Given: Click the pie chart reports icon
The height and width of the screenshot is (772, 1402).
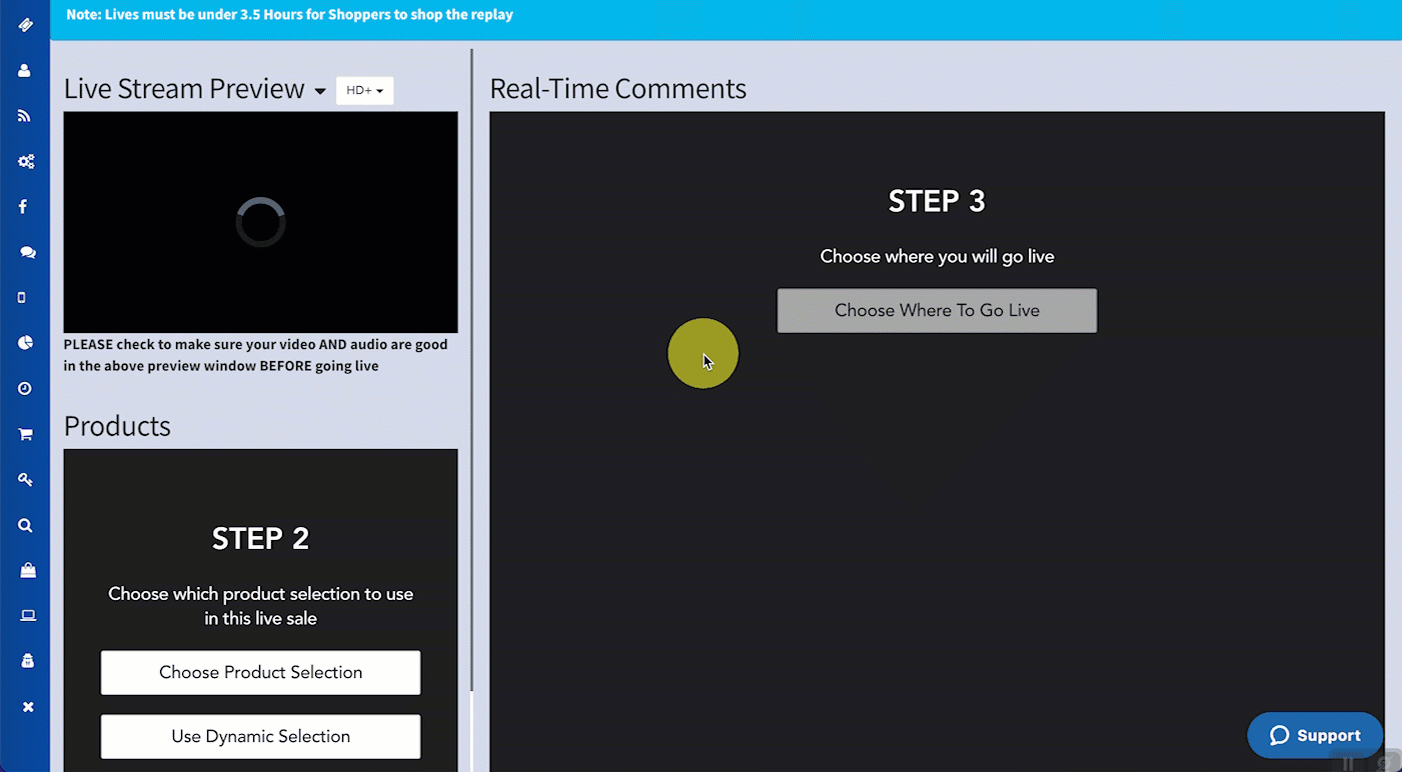Looking at the screenshot, I should tap(26, 343).
